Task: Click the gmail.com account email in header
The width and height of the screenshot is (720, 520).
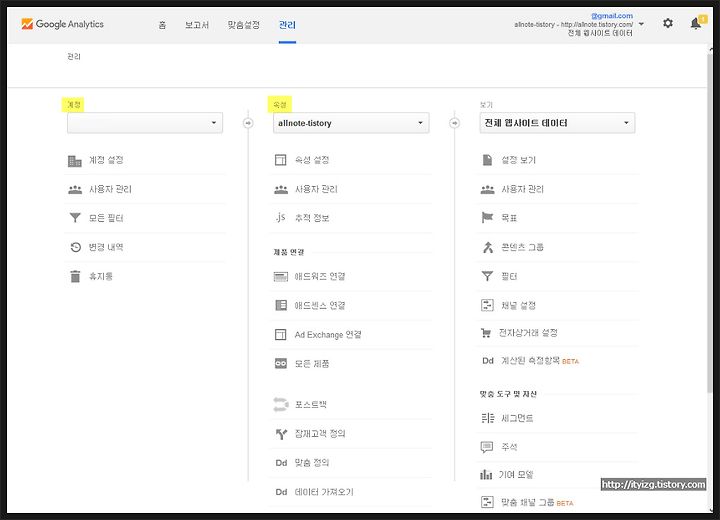Action: click(612, 16)
